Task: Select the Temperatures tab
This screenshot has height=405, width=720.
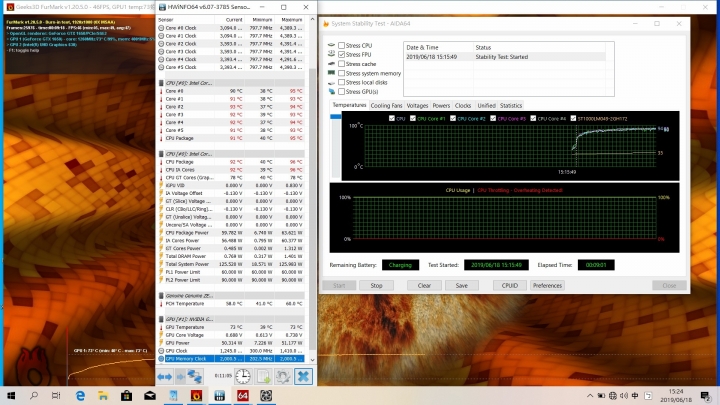Action: pyautogui.click(x=349, y=105)
